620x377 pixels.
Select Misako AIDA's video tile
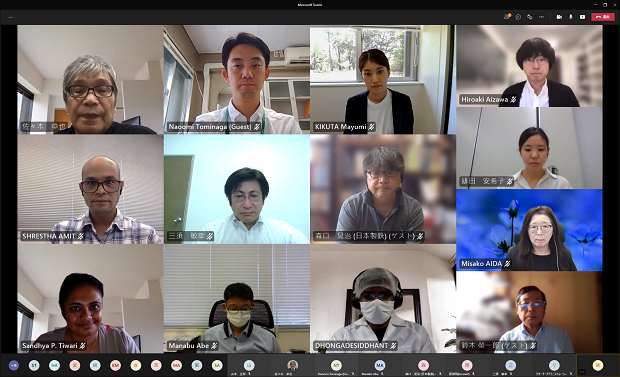tap(529, 230)
